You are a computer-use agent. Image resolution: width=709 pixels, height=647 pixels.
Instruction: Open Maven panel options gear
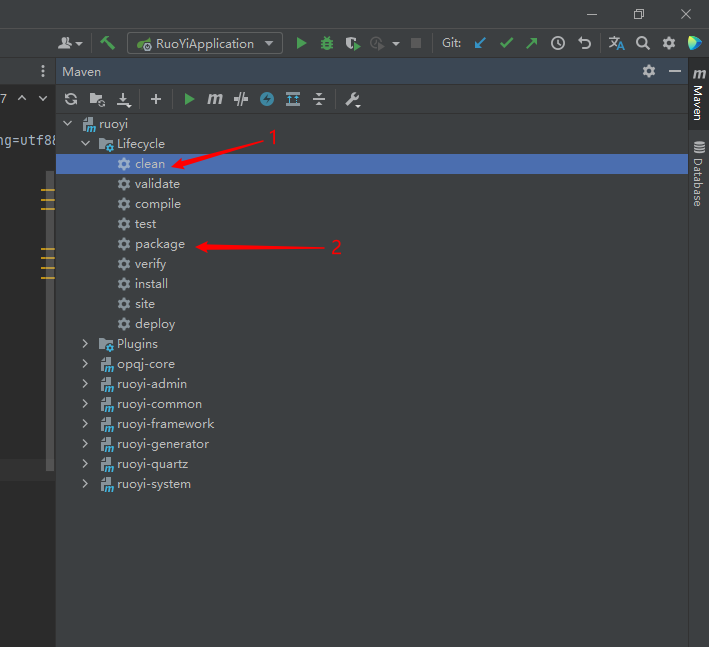pyautogui.click(x=649, y=71)
